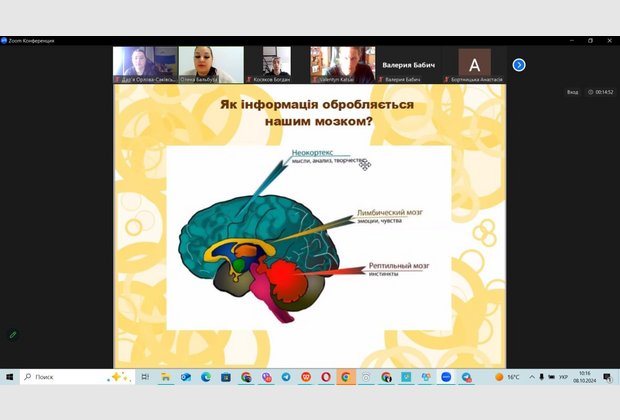Select Олена Бальбуза's video thumbnail
The image size is (620, 420).
[210, 64]
